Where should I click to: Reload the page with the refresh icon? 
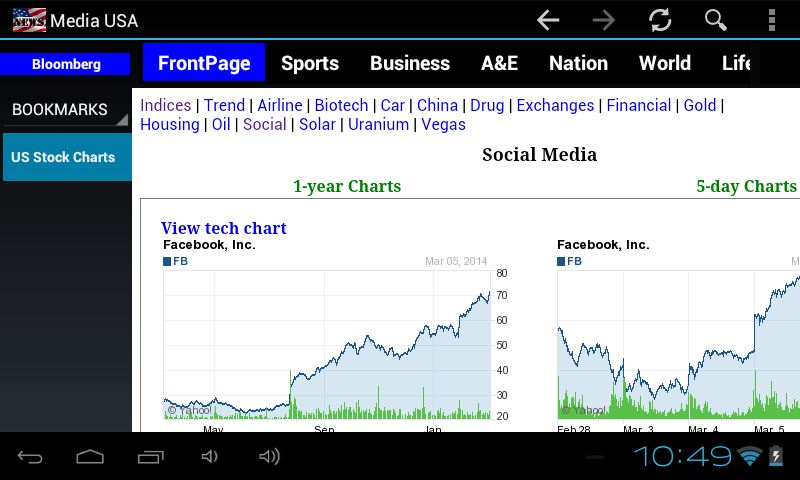coord(659,20)
